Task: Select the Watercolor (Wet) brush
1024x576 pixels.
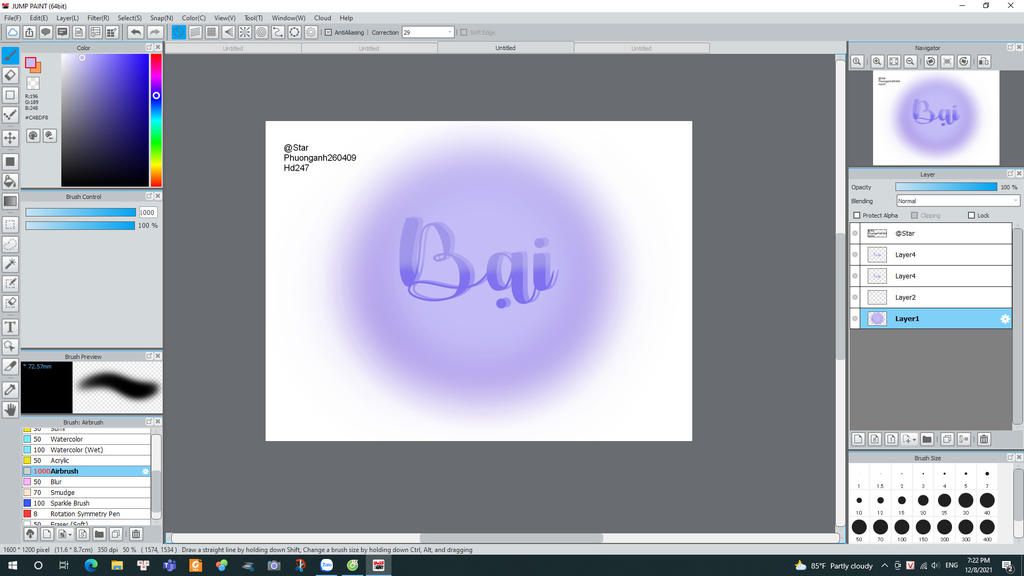Action: point(86,450)
